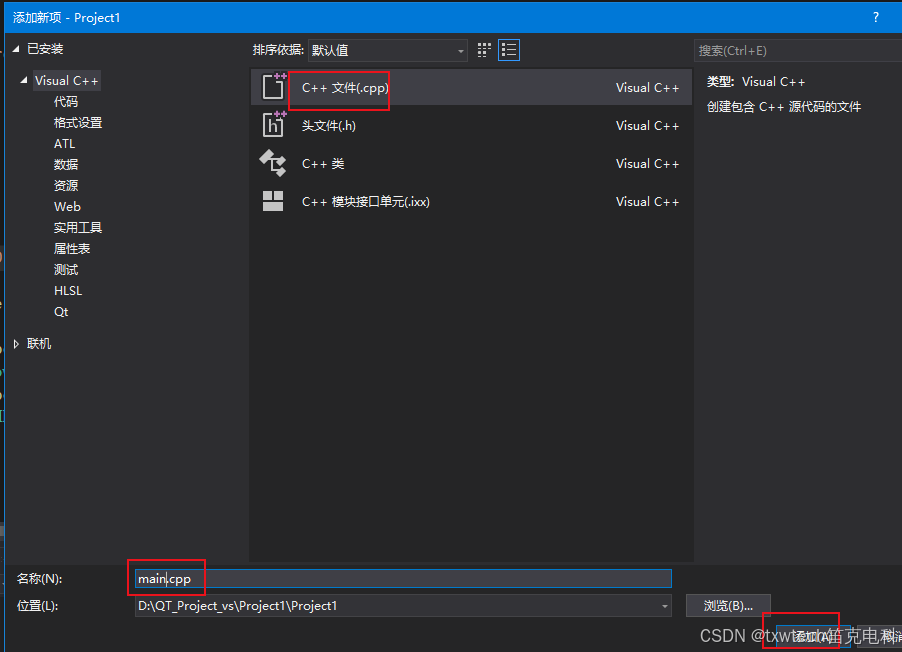
Task: Choose the C++ 文件(.cpp) list entry text
Action: (x=345, y=88)
